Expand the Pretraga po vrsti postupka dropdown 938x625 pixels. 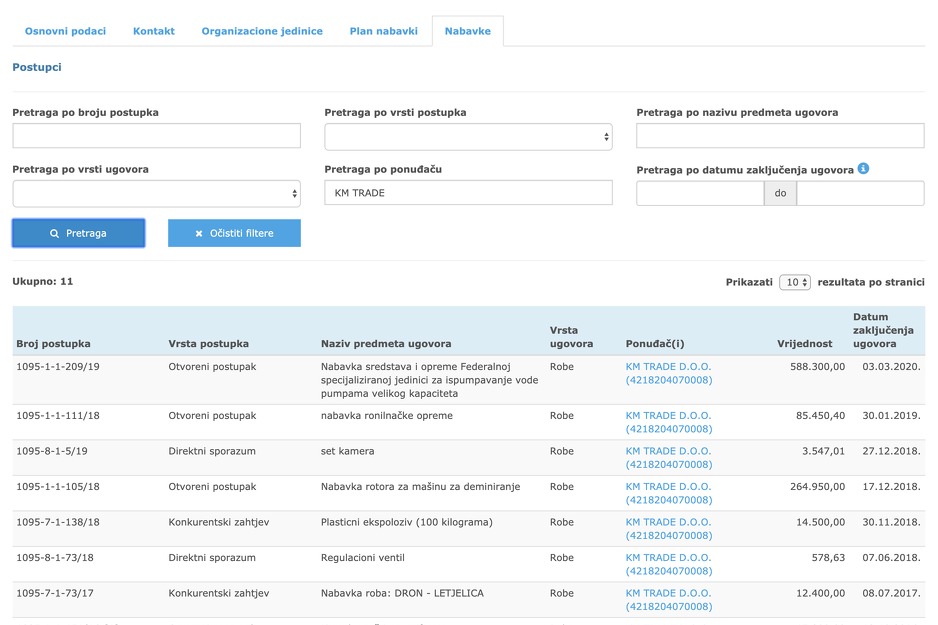(x=468, y=137)
